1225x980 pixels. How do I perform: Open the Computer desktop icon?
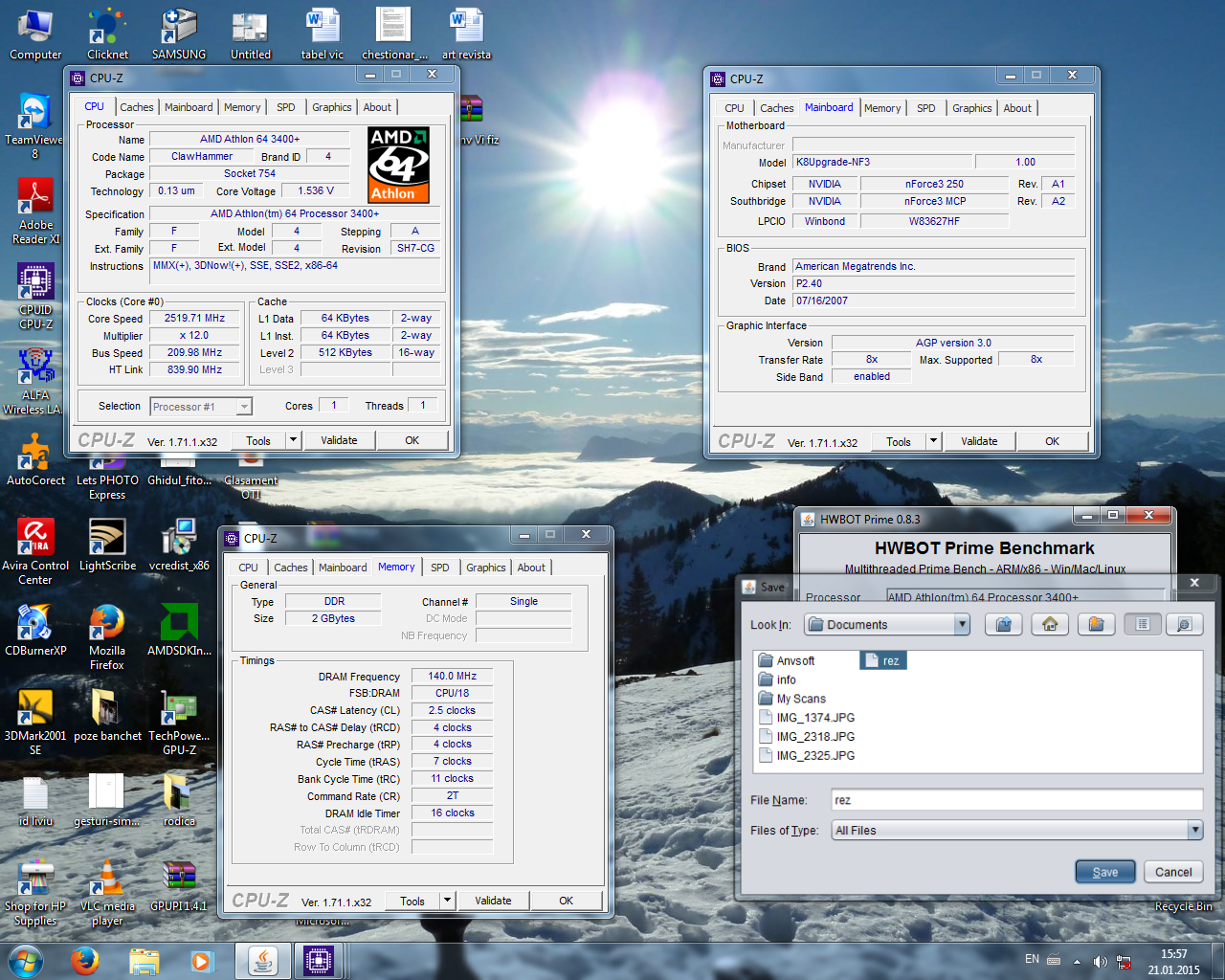pos(35,34)
